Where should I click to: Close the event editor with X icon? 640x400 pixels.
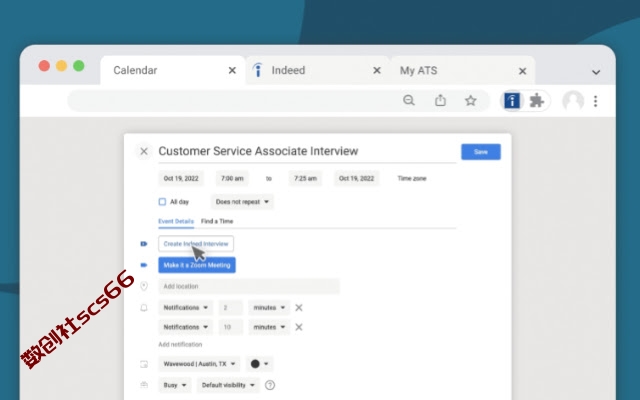144,151
